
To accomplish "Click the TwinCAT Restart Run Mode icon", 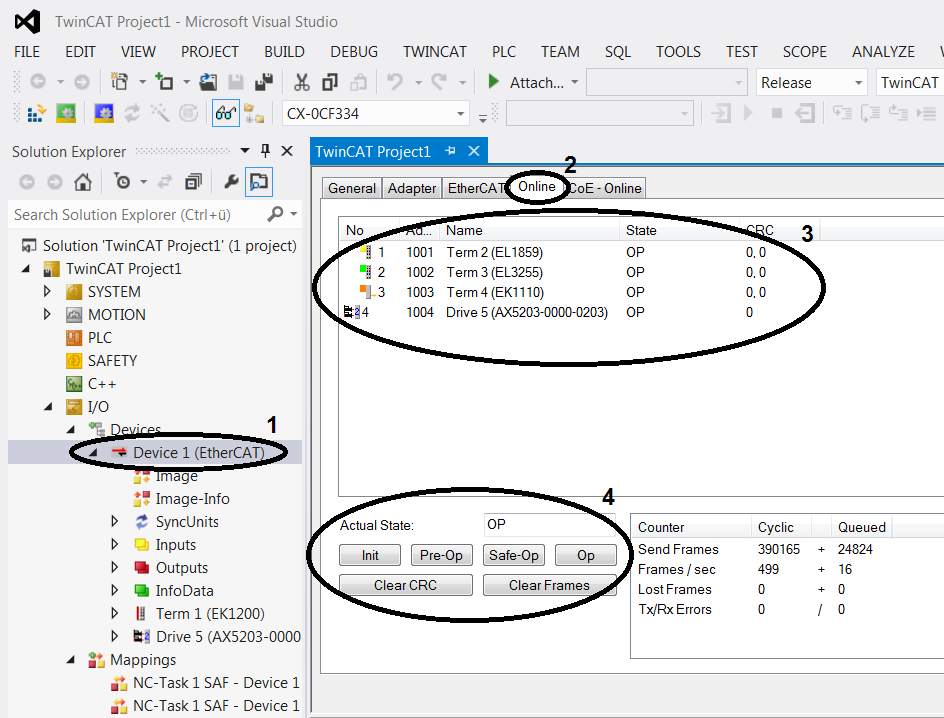I will click(66, 113).
